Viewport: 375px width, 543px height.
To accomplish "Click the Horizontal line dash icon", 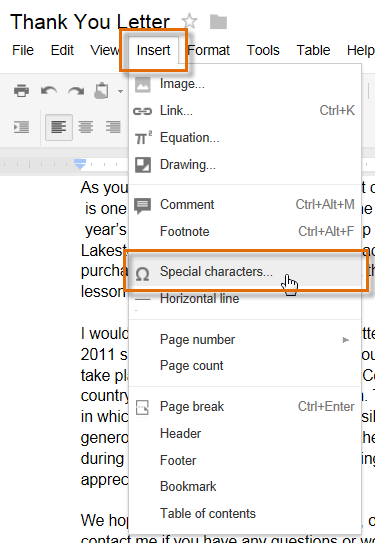I will click(x=142, y=299).
